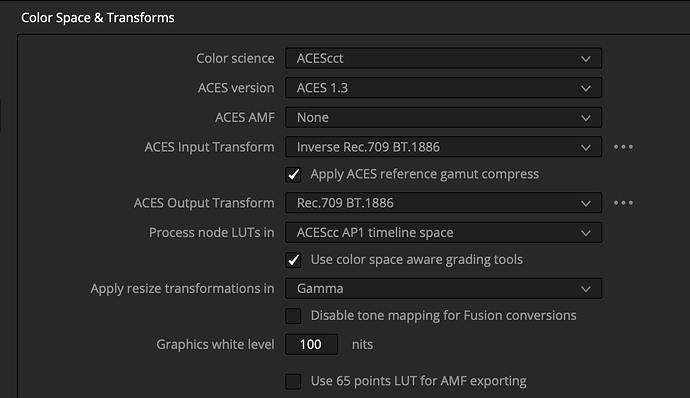
Task: Click the ACES AMF label
Action: pos(245,117)
